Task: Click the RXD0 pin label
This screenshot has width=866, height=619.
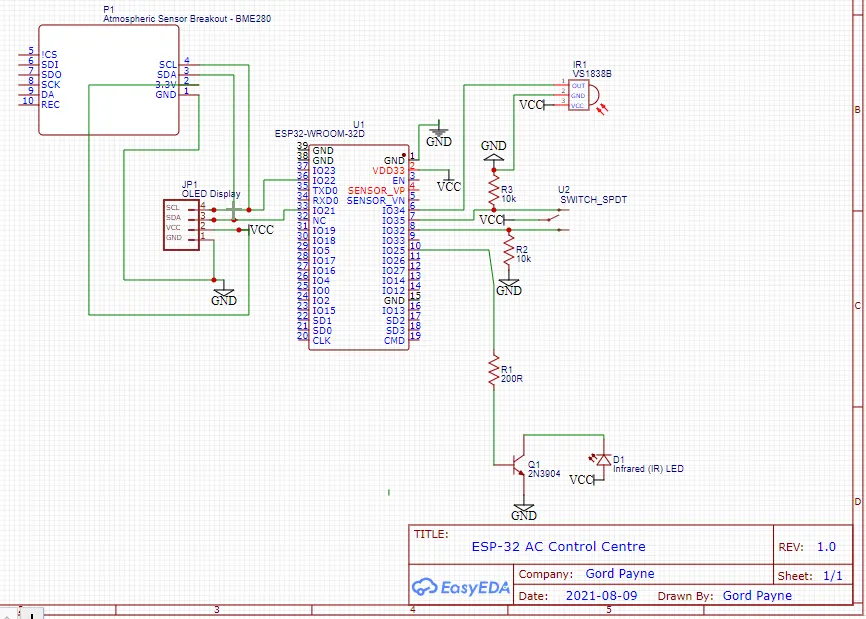Action: (x=325, y=200)
